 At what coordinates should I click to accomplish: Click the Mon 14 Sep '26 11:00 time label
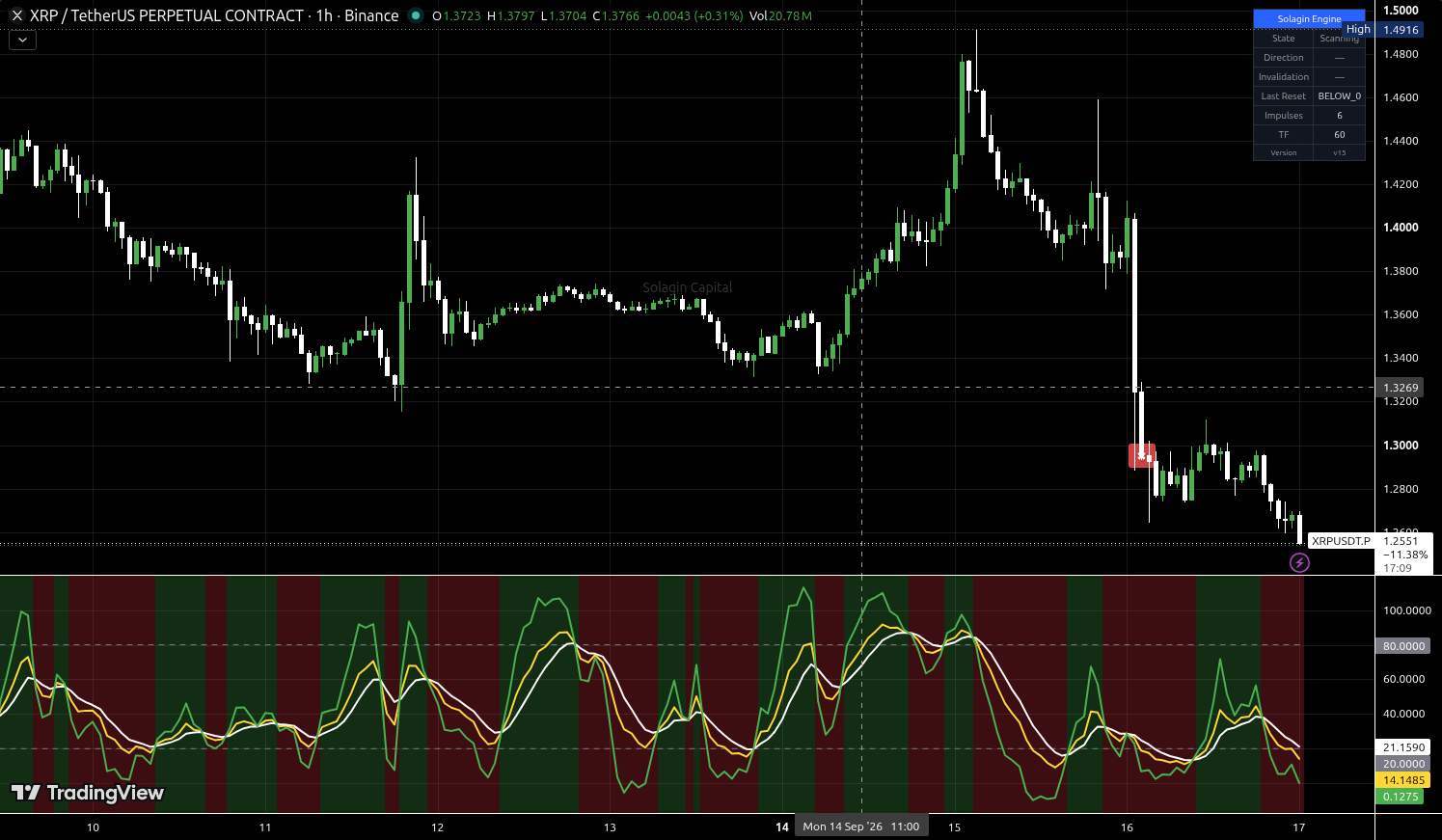pos(860,826)
